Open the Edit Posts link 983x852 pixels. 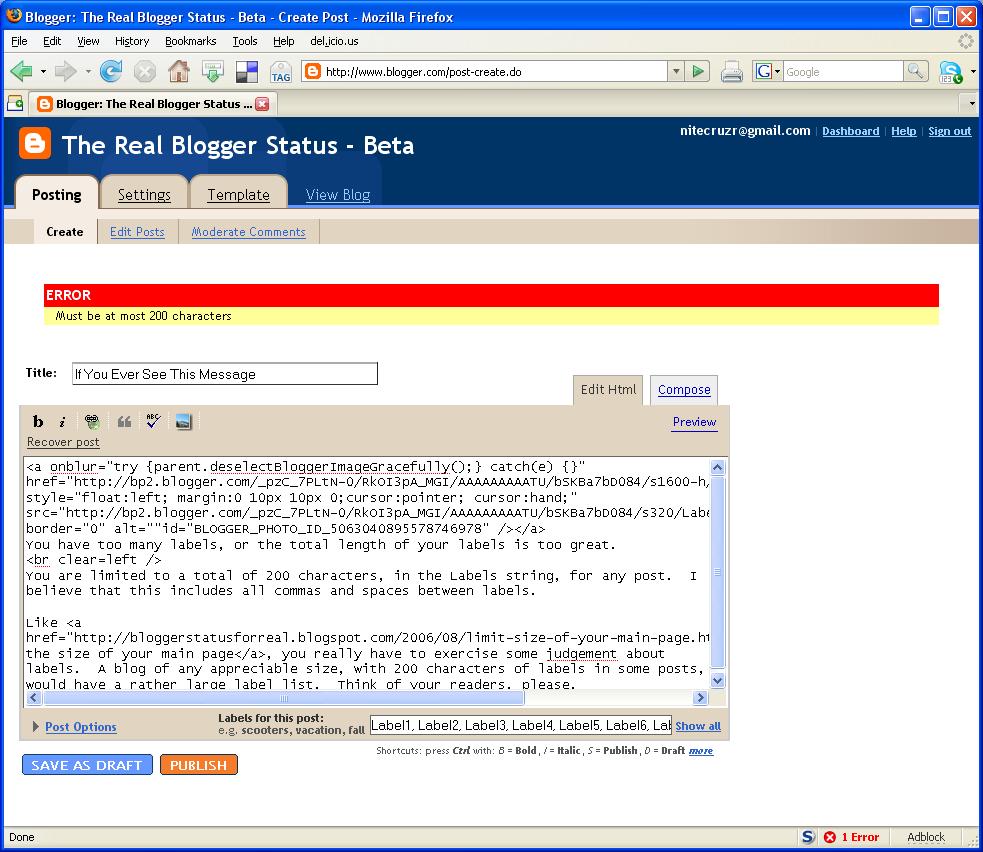click(137, 231)
